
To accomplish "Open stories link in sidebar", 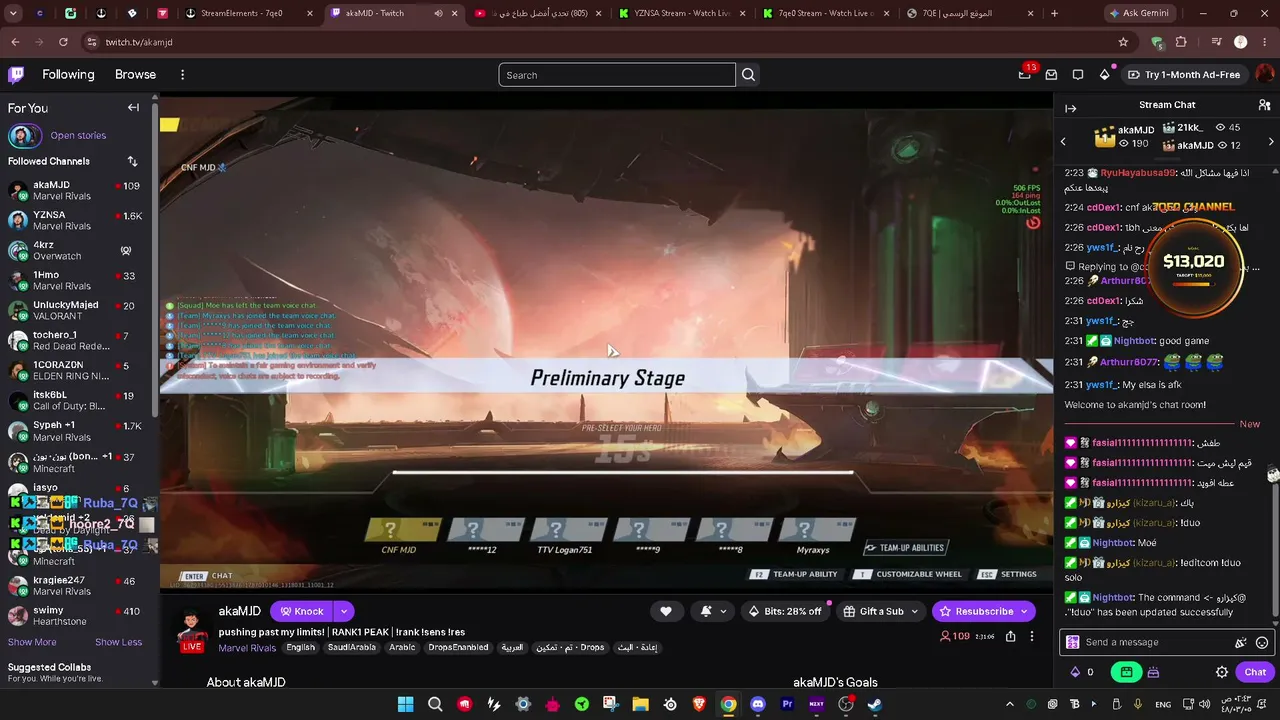I will click(x=78, y=135).
